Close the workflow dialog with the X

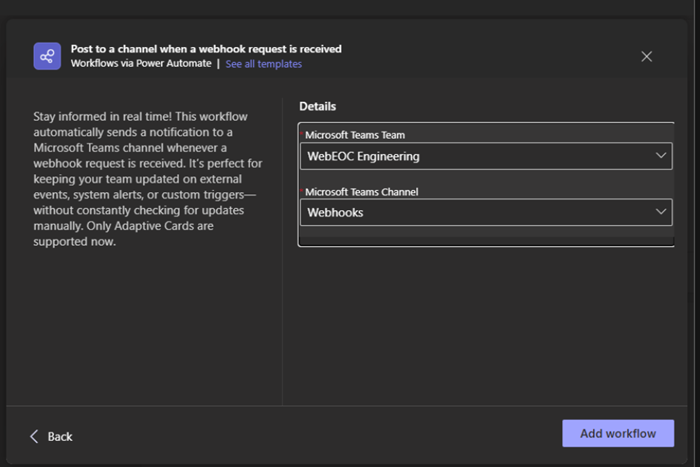[x=646, y=56]
